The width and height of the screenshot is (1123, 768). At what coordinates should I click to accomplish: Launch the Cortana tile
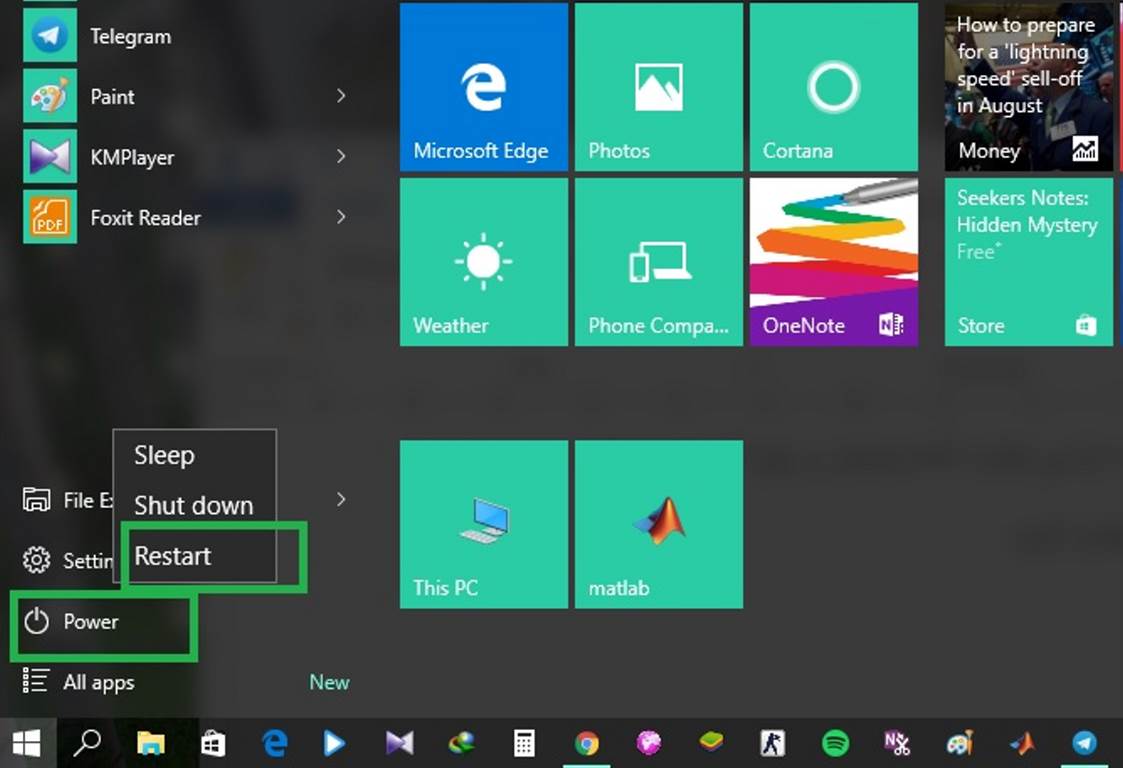[x=833, y=87]
